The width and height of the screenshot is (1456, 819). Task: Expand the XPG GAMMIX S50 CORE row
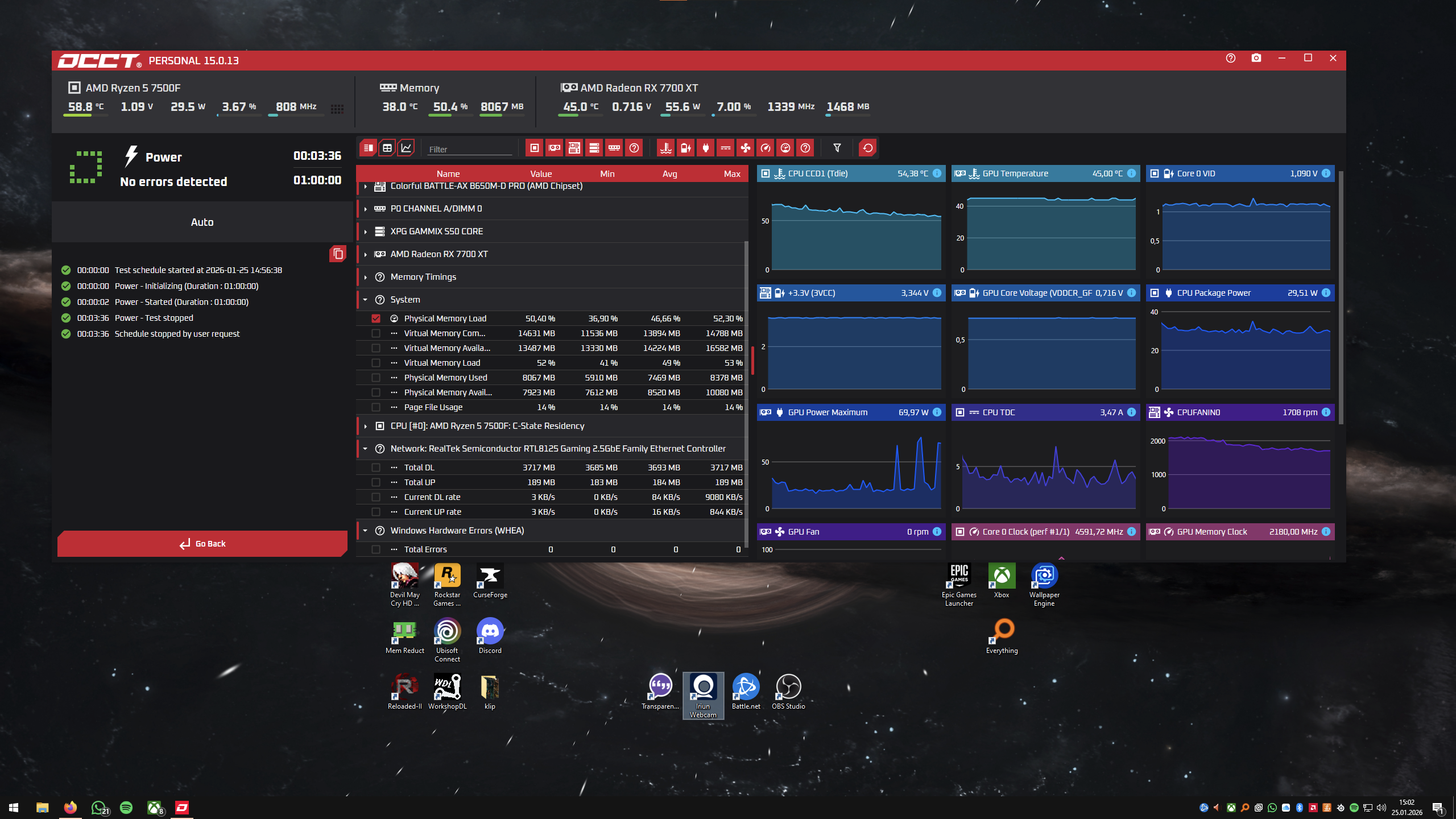click(365, 231)
